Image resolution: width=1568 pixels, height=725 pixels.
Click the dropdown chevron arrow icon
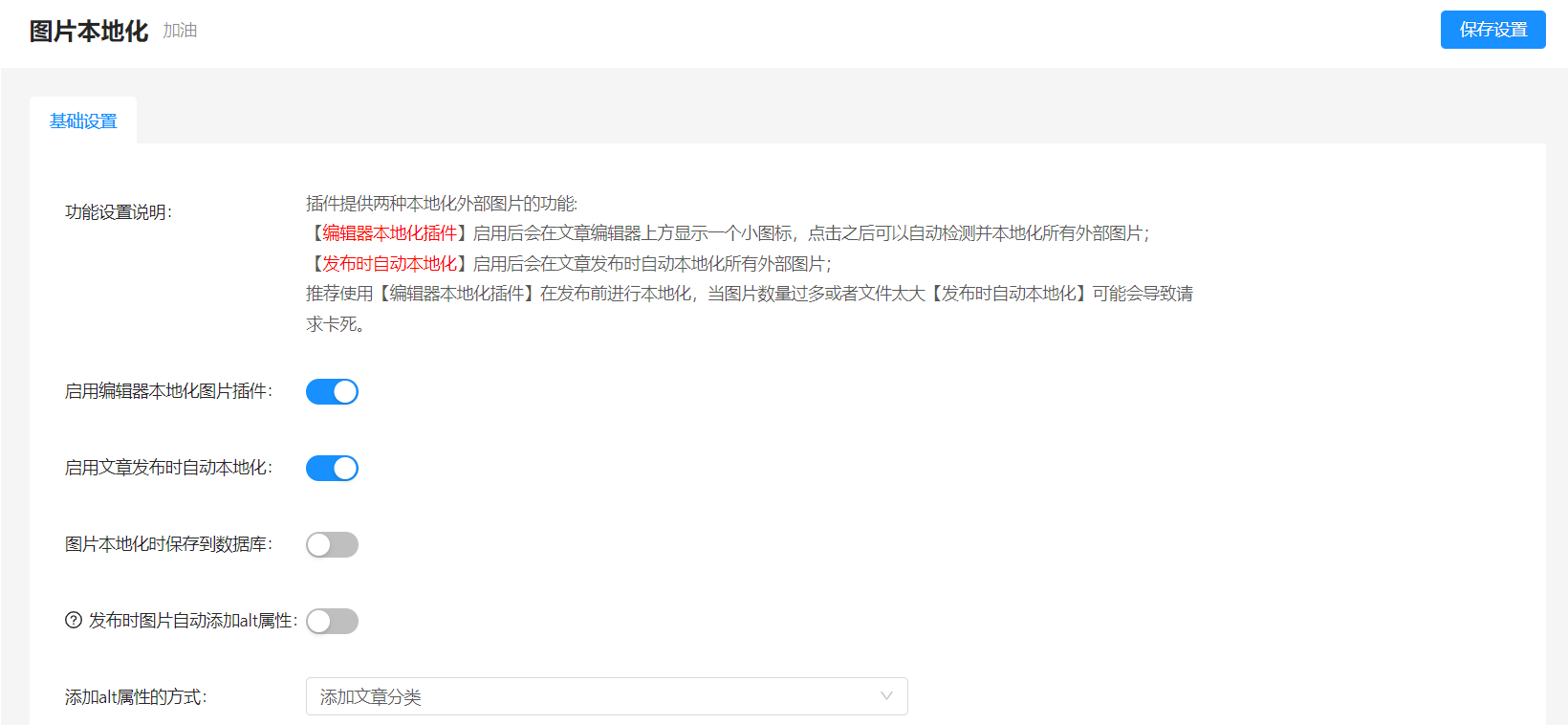pyautogui.click(x=886, y=696)
